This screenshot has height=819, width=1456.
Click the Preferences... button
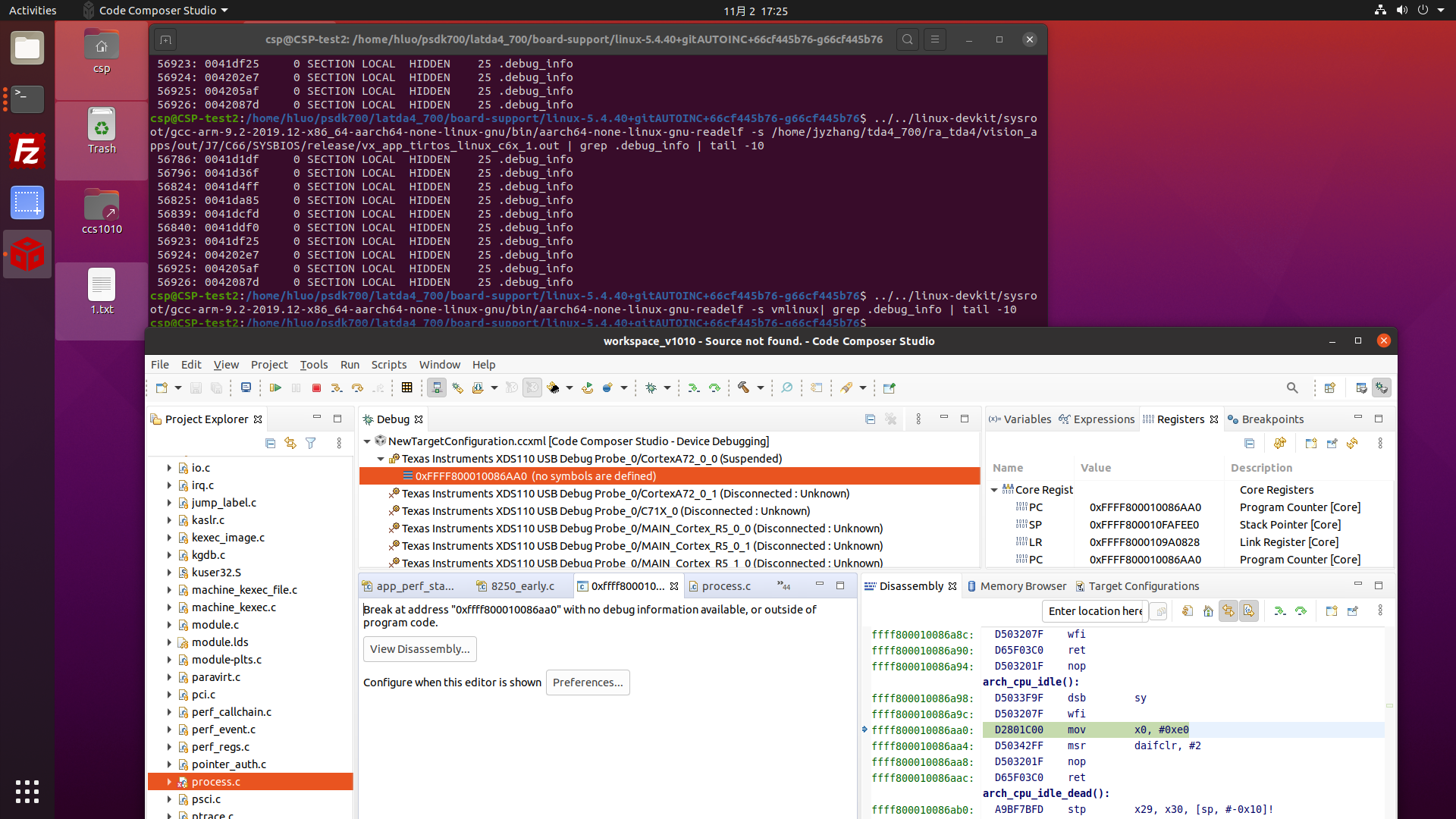pyautogui.click(x=588, y=682)
